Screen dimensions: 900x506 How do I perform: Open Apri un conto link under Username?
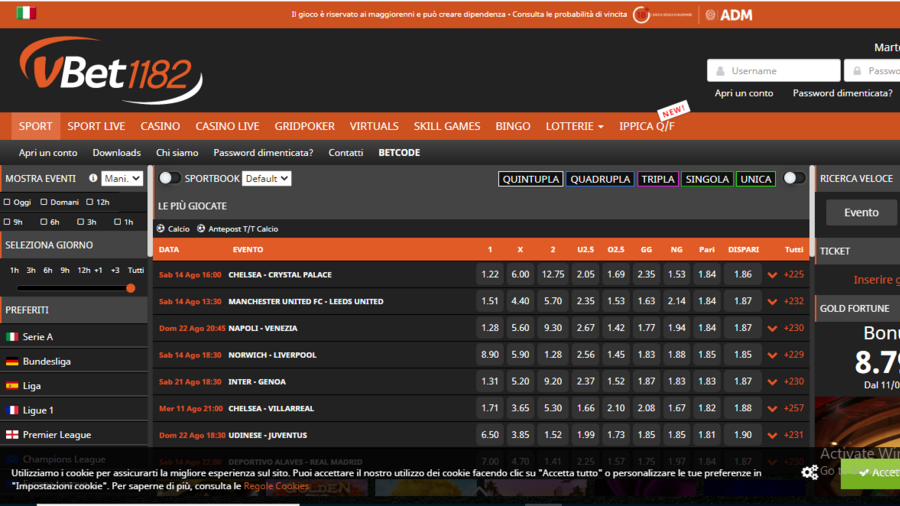(x=743, y=93)
